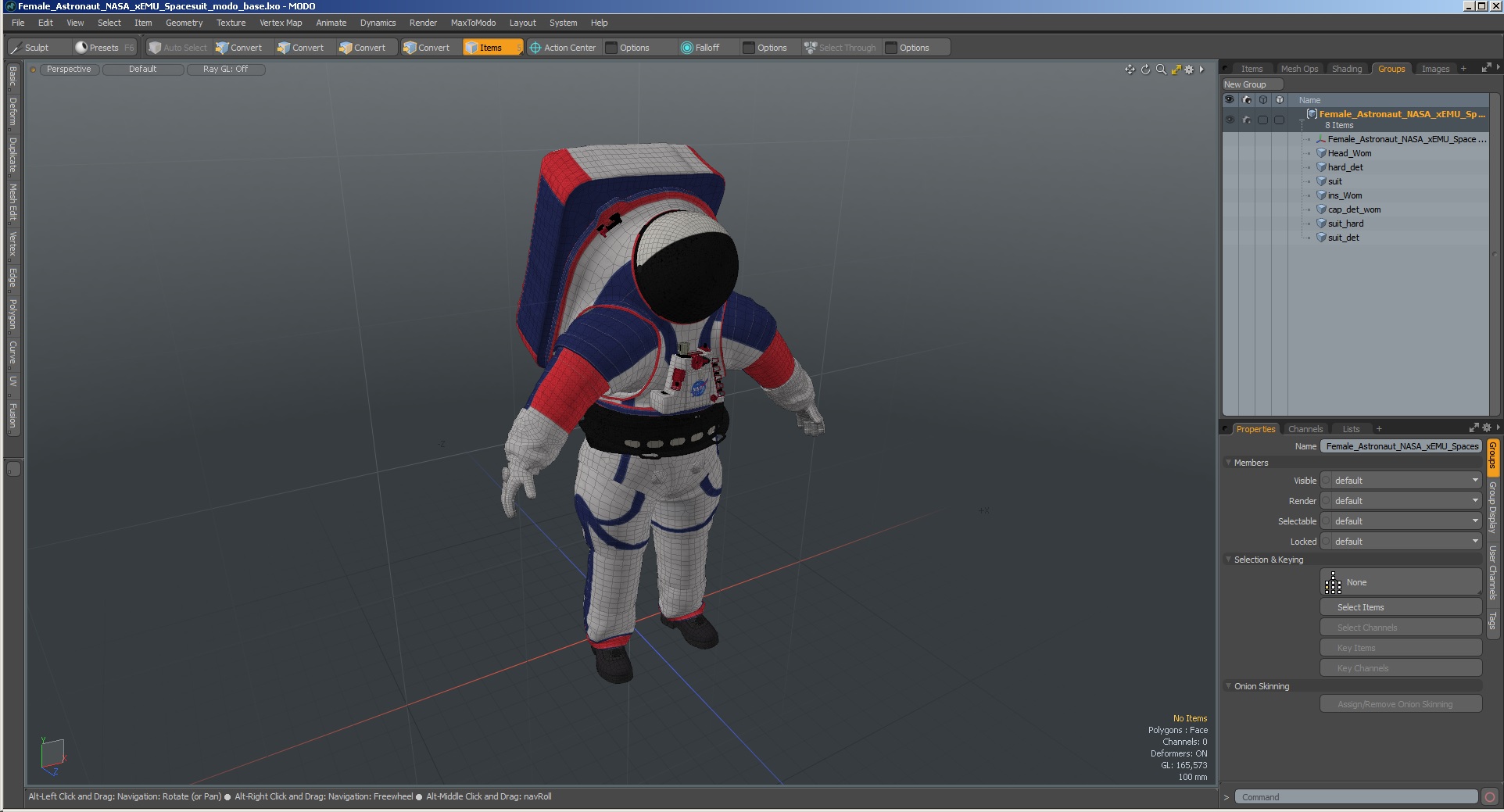Open the MaxToModo menu
The image size is (1504, 812).
coord(473,23)
